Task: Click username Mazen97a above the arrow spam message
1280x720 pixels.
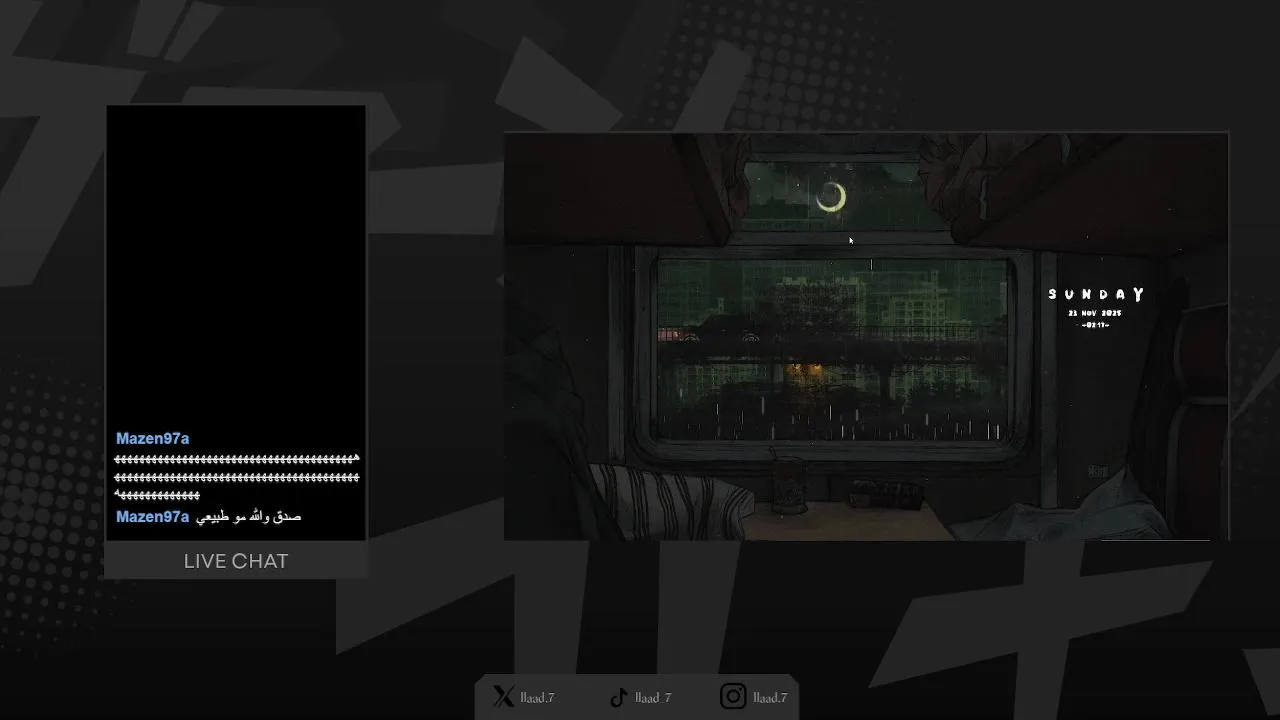Action: click(x=152, y=438)
